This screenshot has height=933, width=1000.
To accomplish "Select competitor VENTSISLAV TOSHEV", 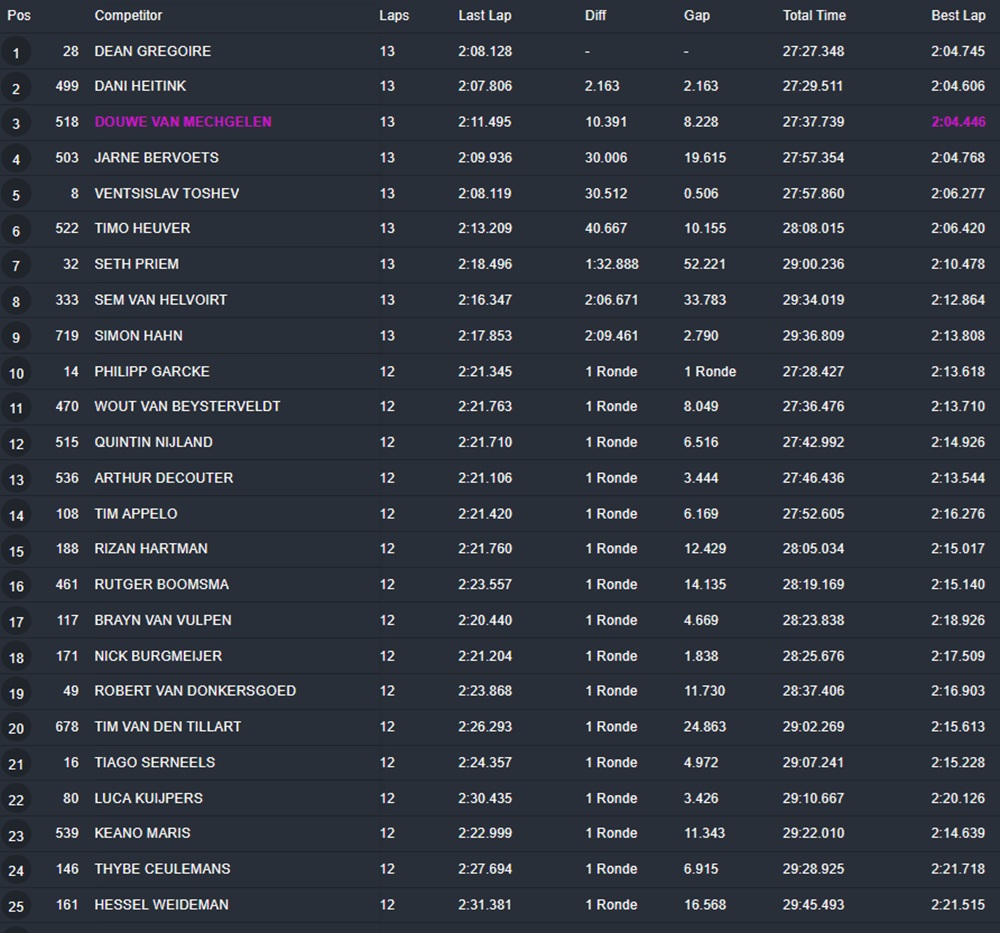I will click(166, 193).
